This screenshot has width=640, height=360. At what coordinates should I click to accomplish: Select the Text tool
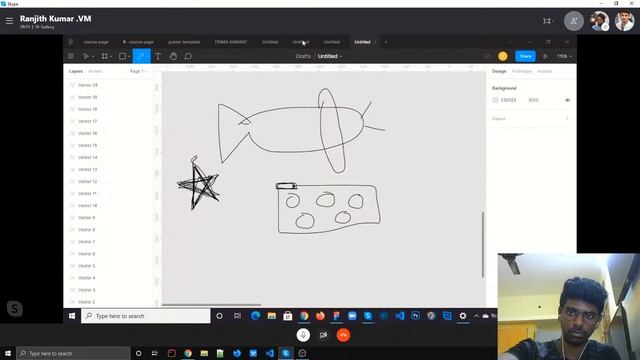(158, 56)
